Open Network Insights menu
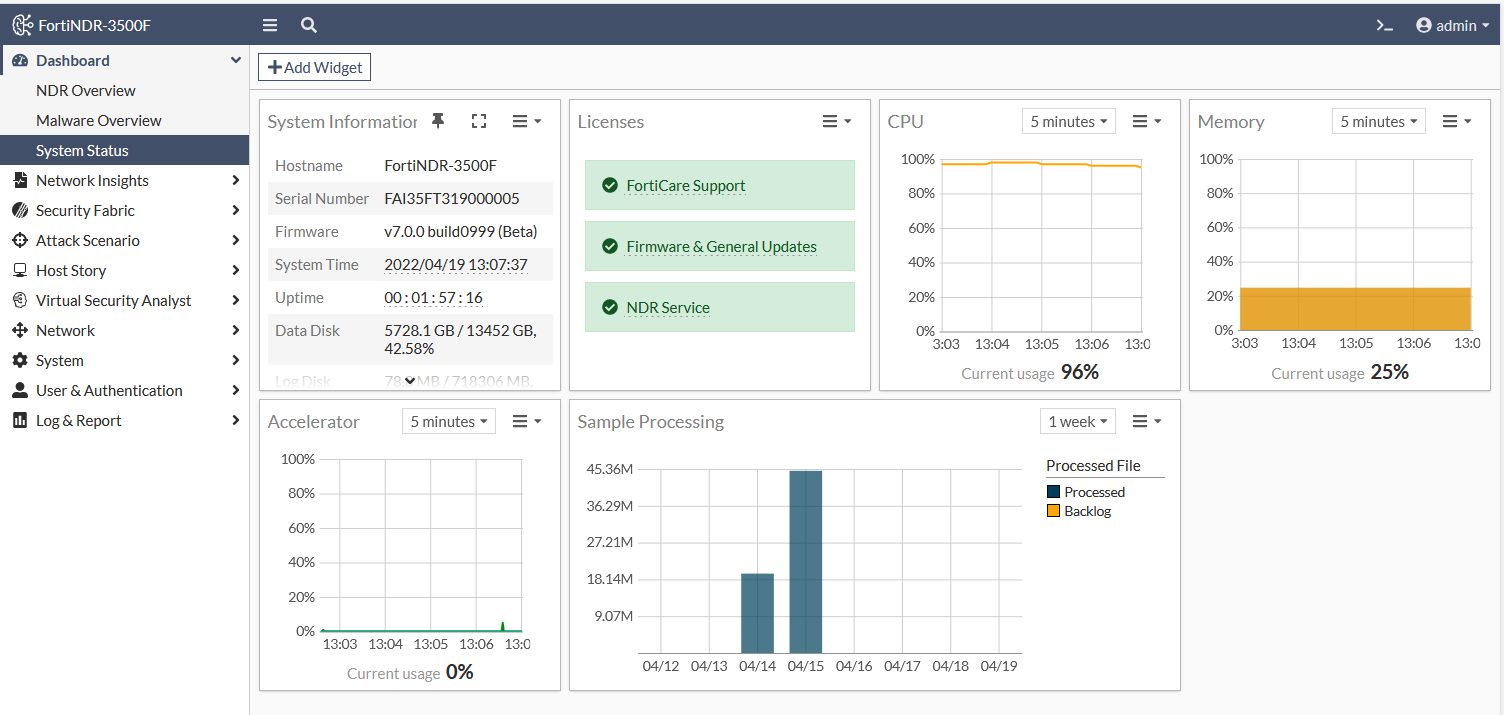The height and width of the screenshot is (715, 1504). coord(124,181)
